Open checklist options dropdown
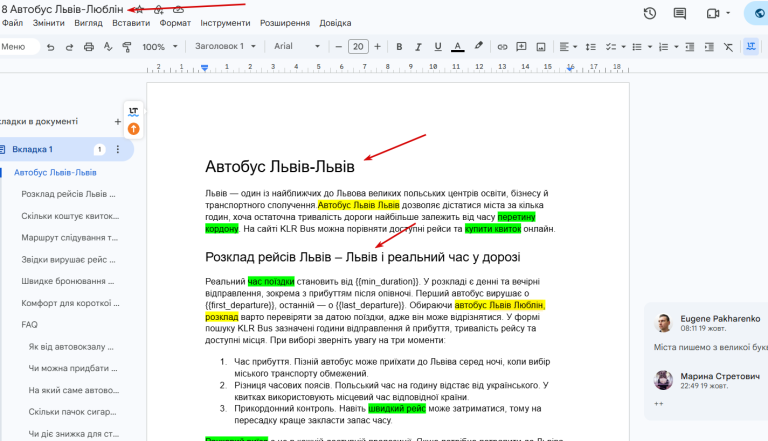This screenshot has width=768, height=441. click(x=623, y=47)
